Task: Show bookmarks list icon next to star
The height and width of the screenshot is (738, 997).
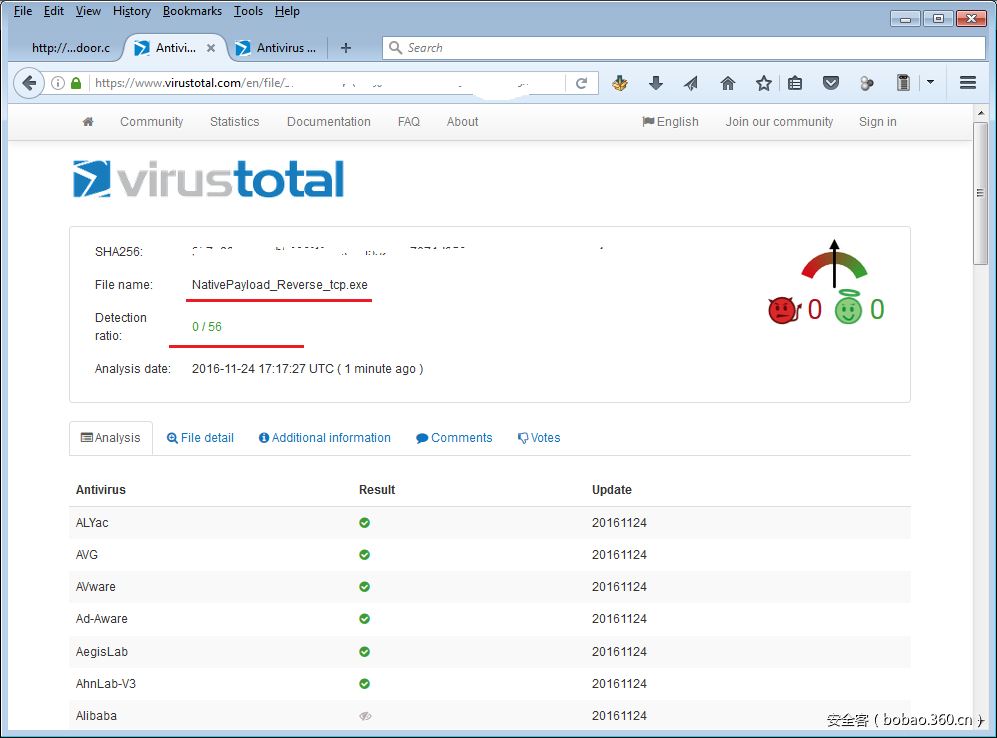Action: [x=795, y=83]
